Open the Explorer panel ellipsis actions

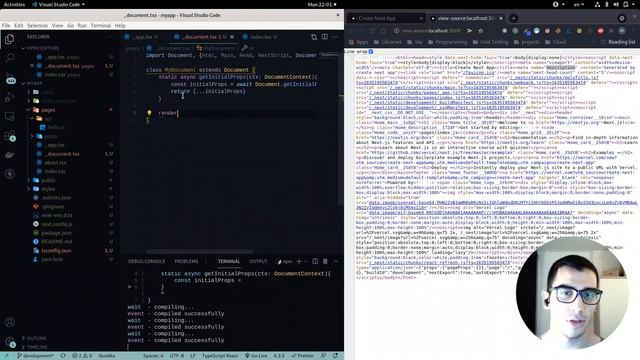(x=109, y=37)
